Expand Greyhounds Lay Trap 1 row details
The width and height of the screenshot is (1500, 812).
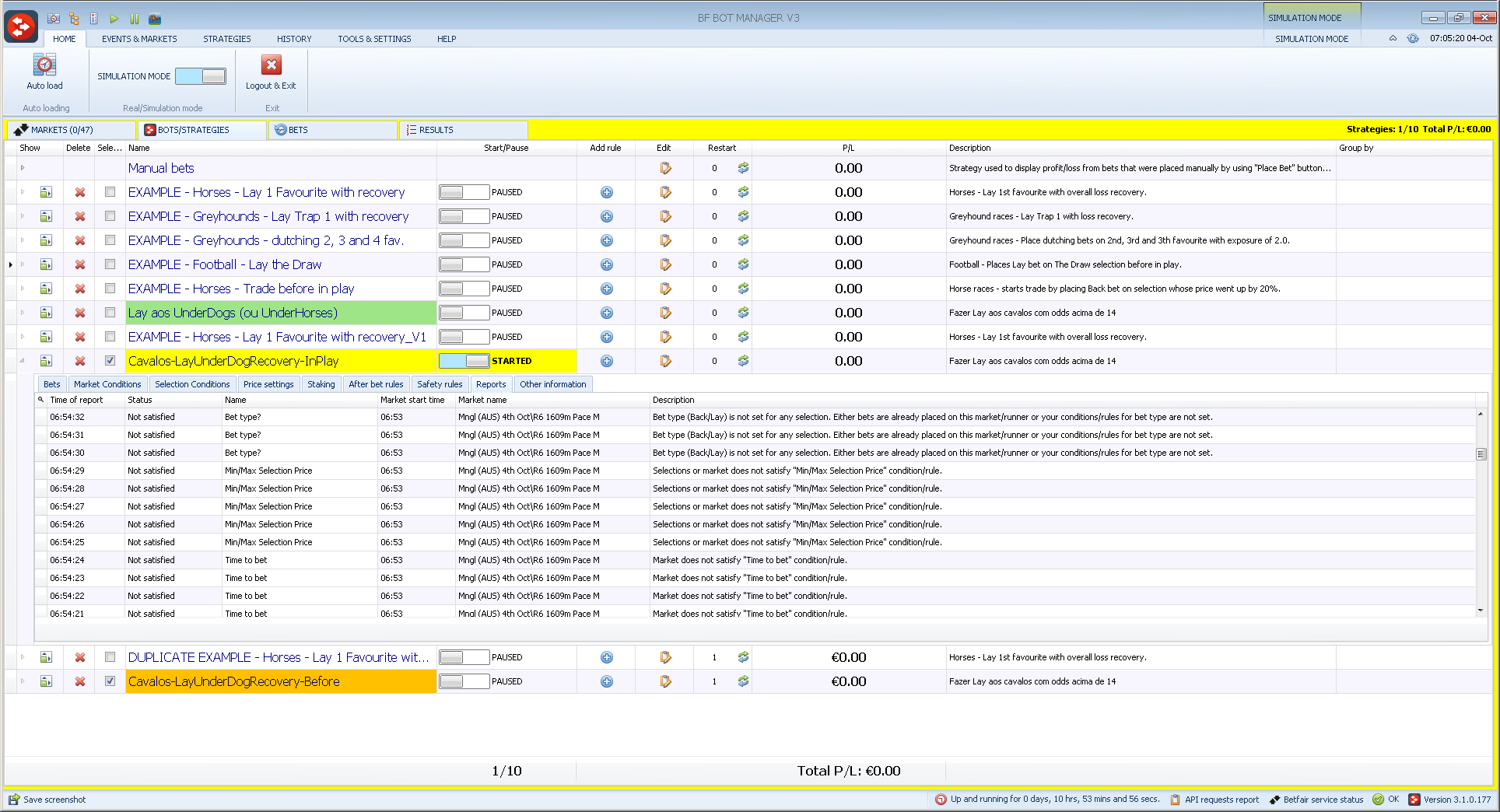[x=23, y=216]
